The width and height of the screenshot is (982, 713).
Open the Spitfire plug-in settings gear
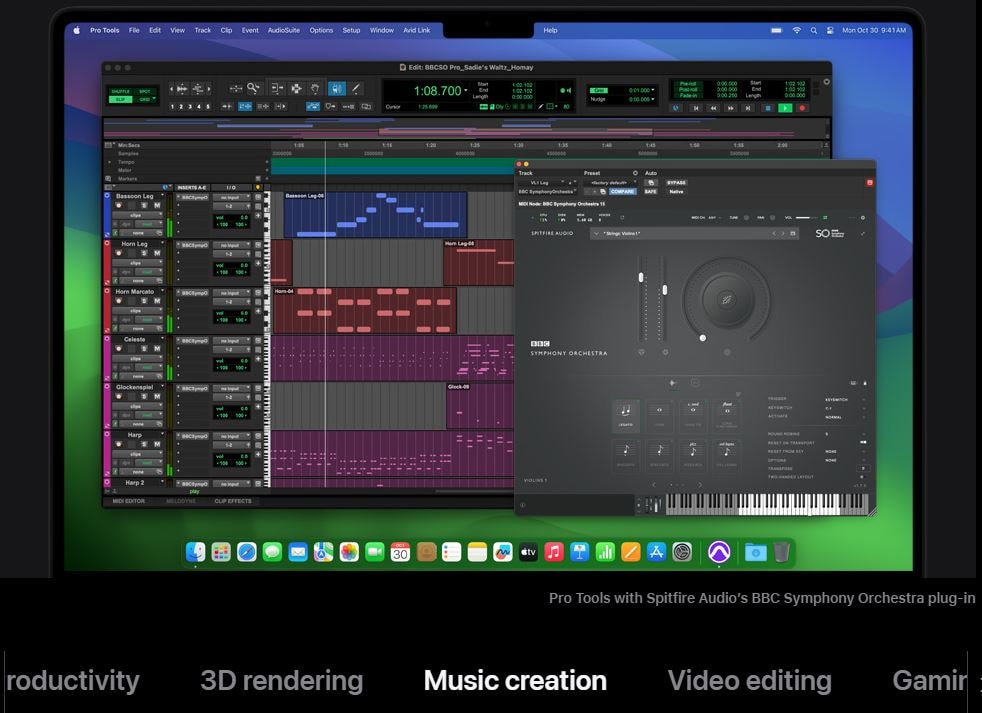(863, 217)
